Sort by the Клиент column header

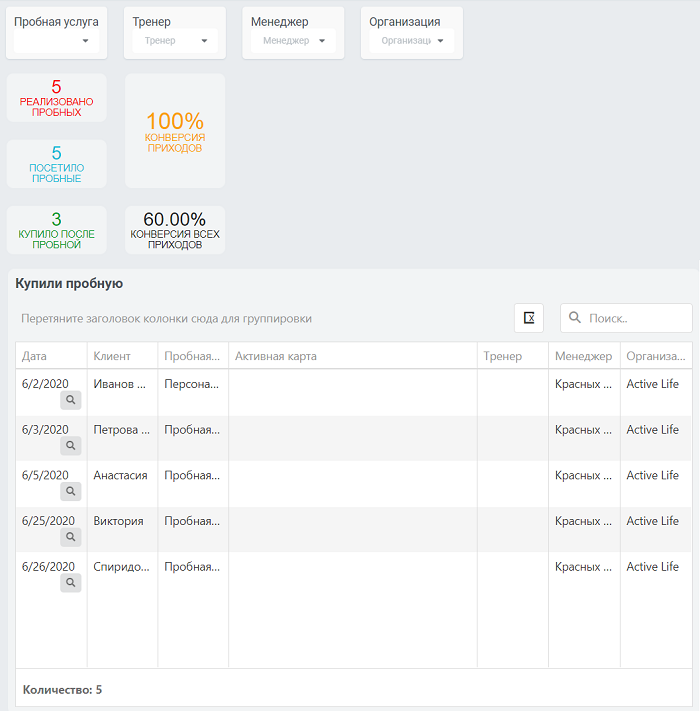122,356
